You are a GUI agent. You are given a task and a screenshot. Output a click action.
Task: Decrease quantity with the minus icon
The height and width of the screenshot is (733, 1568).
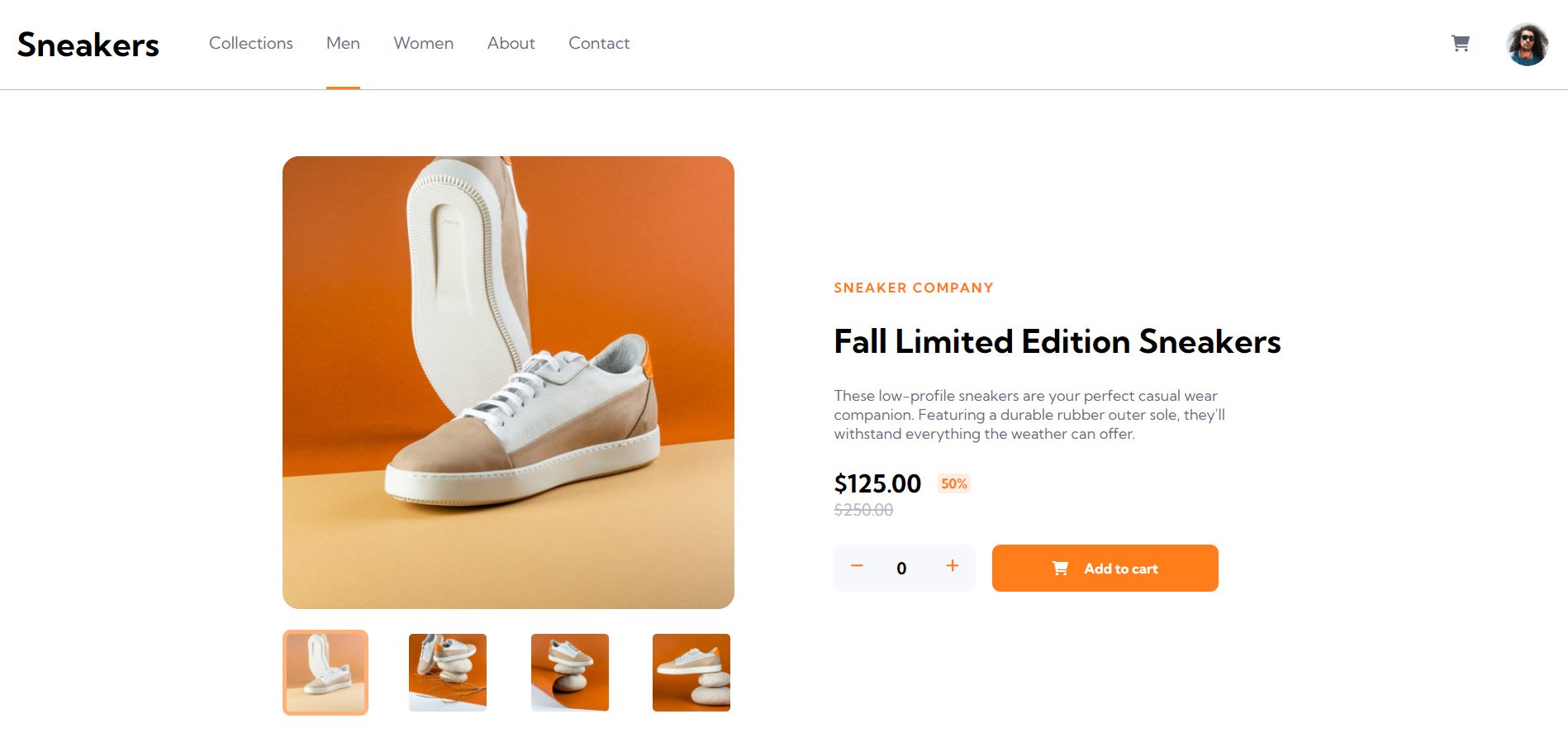tap(857, 566)
